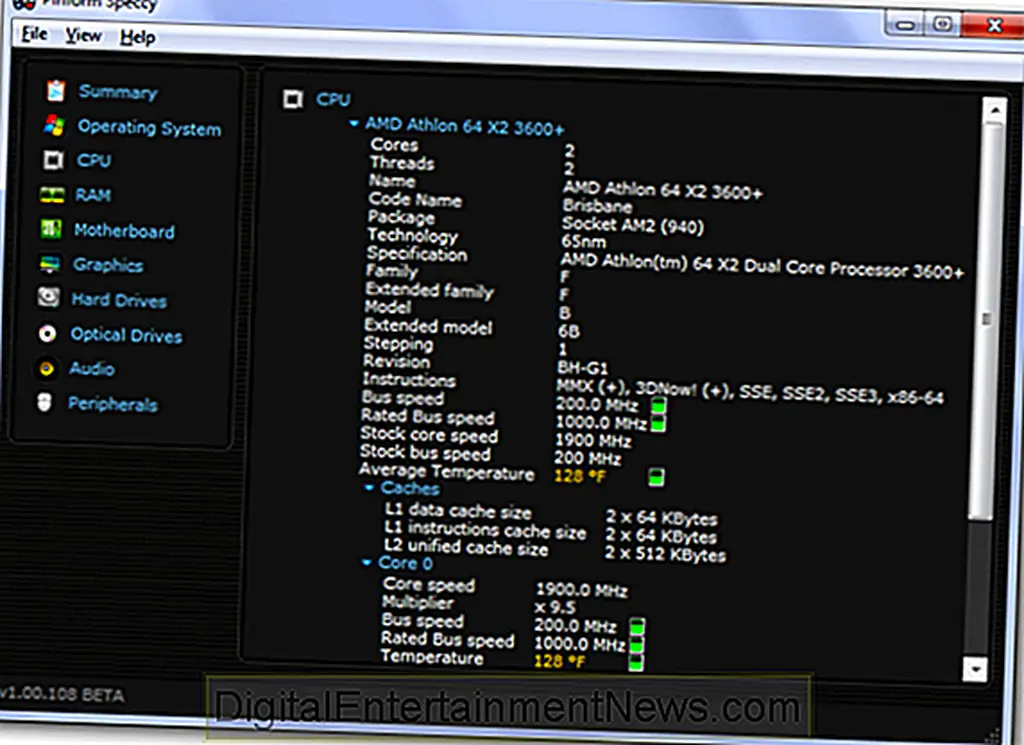Click the L1 data cache size label

point(457,510)
